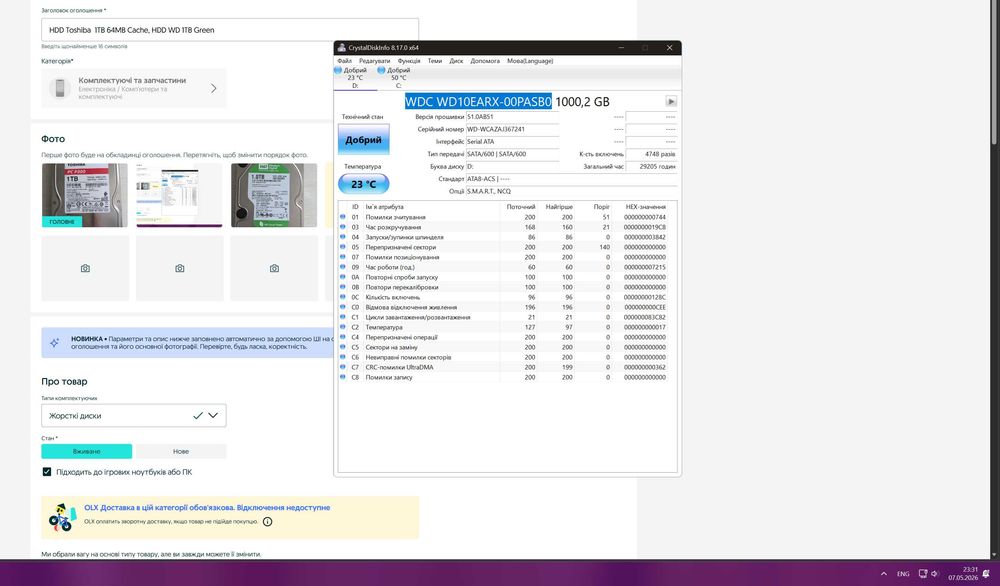This screenshot has height=586, width=1000.
Task: Select disk C: tab with 50 °C
Action: click(x=398, y=78)
